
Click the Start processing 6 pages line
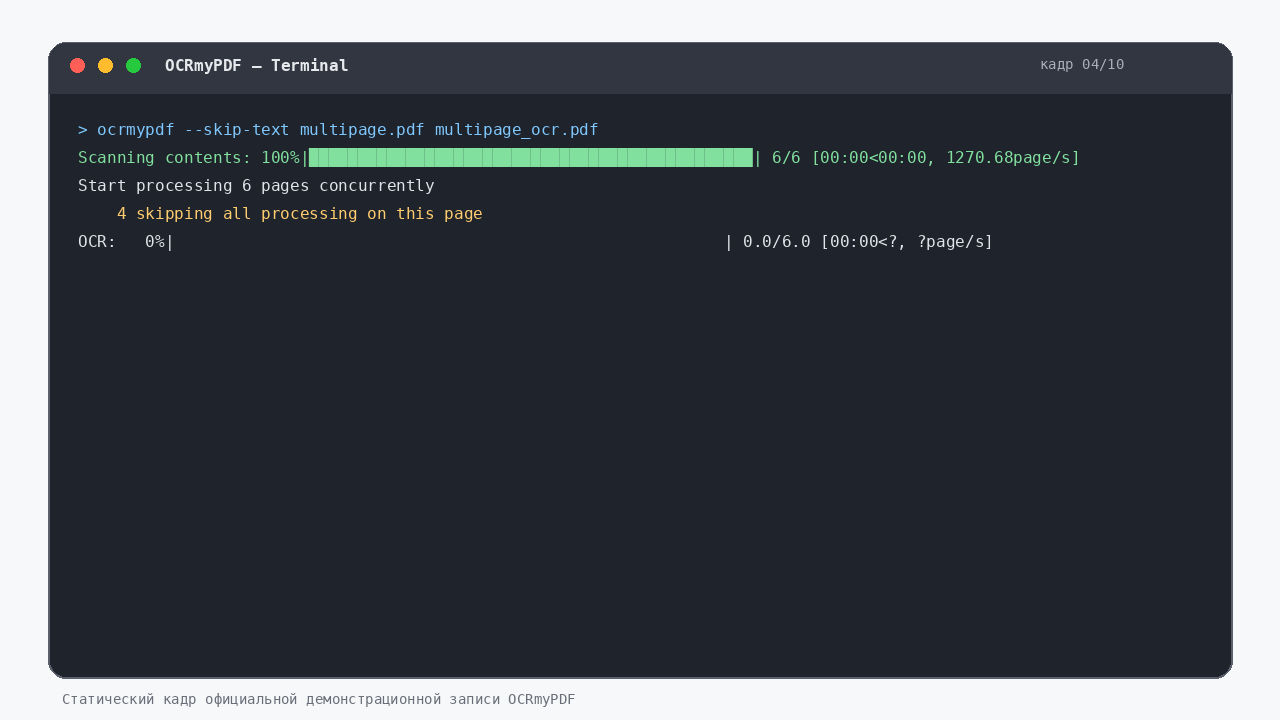point(256,186)
